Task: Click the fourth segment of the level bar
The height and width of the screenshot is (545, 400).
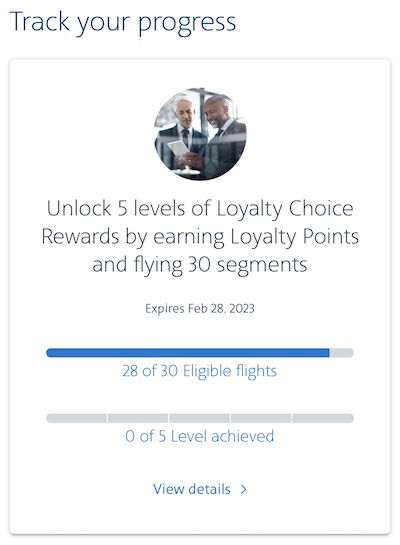Action: point(261,418)
